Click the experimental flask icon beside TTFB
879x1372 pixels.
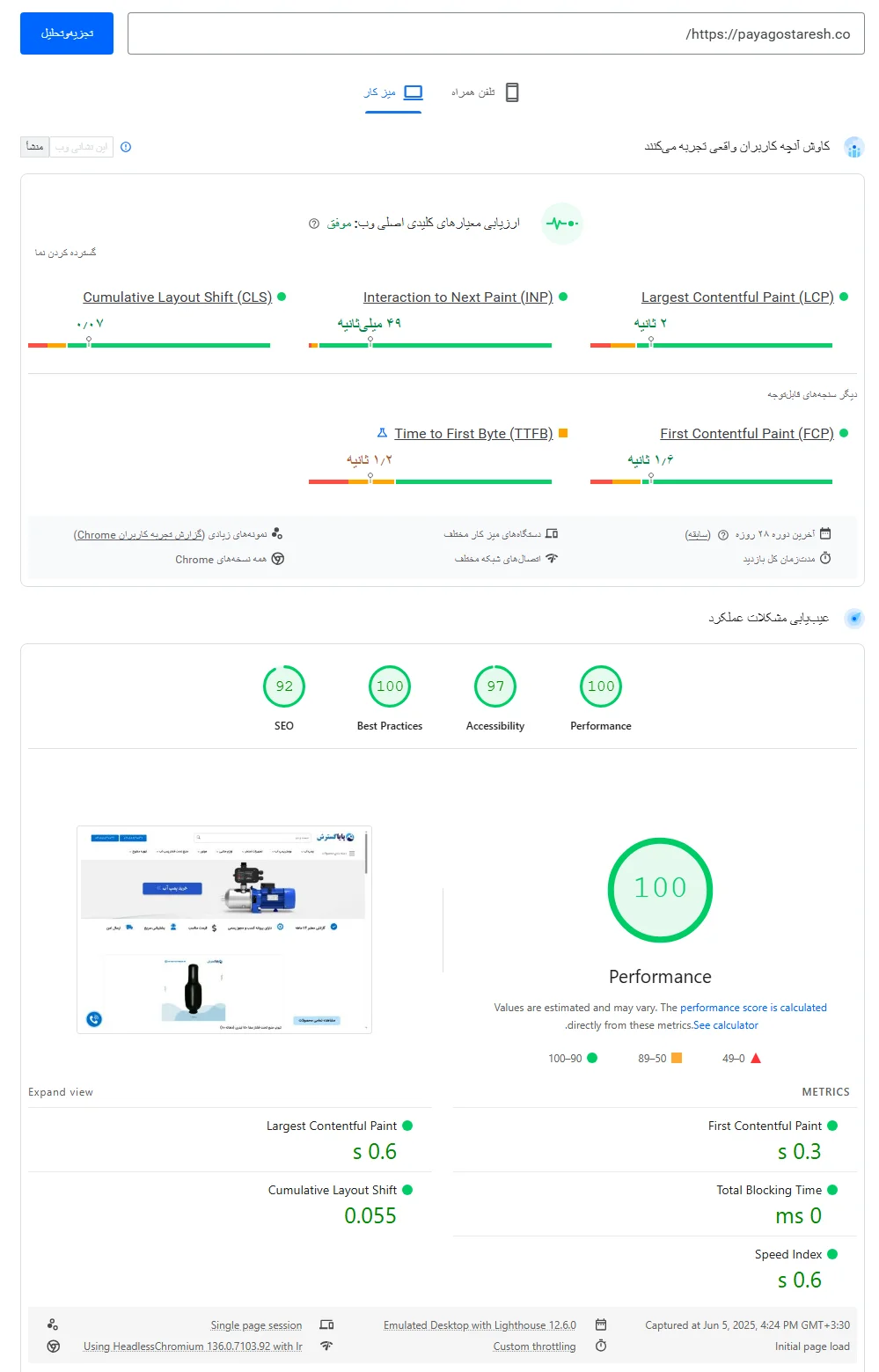coord(382,433)
